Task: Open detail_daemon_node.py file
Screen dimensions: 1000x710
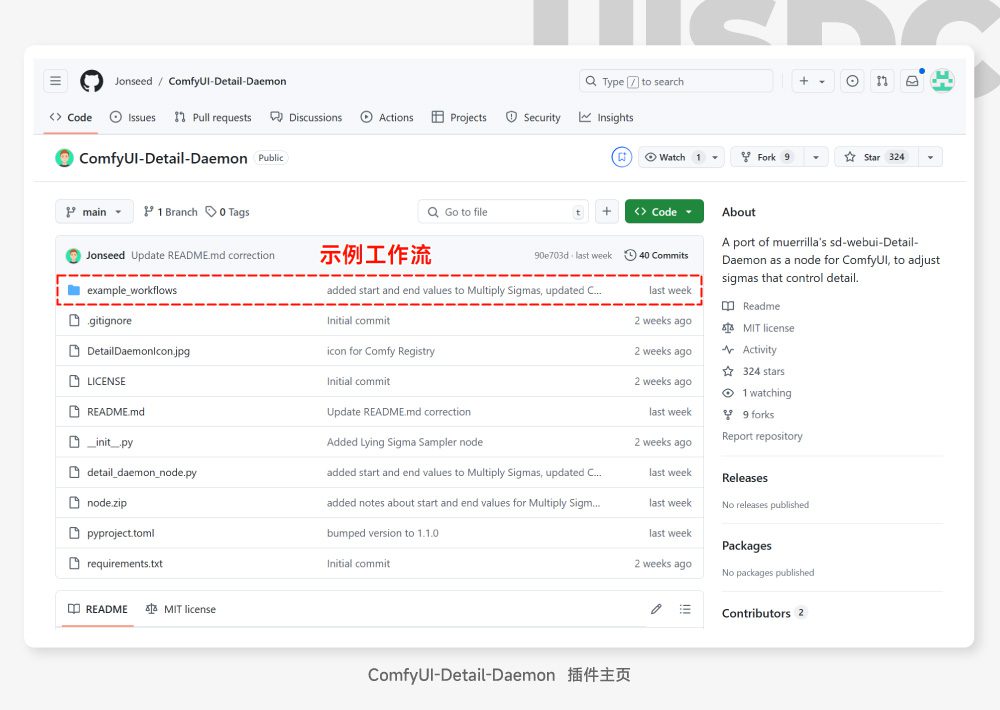Action: (x=142, y=473)
